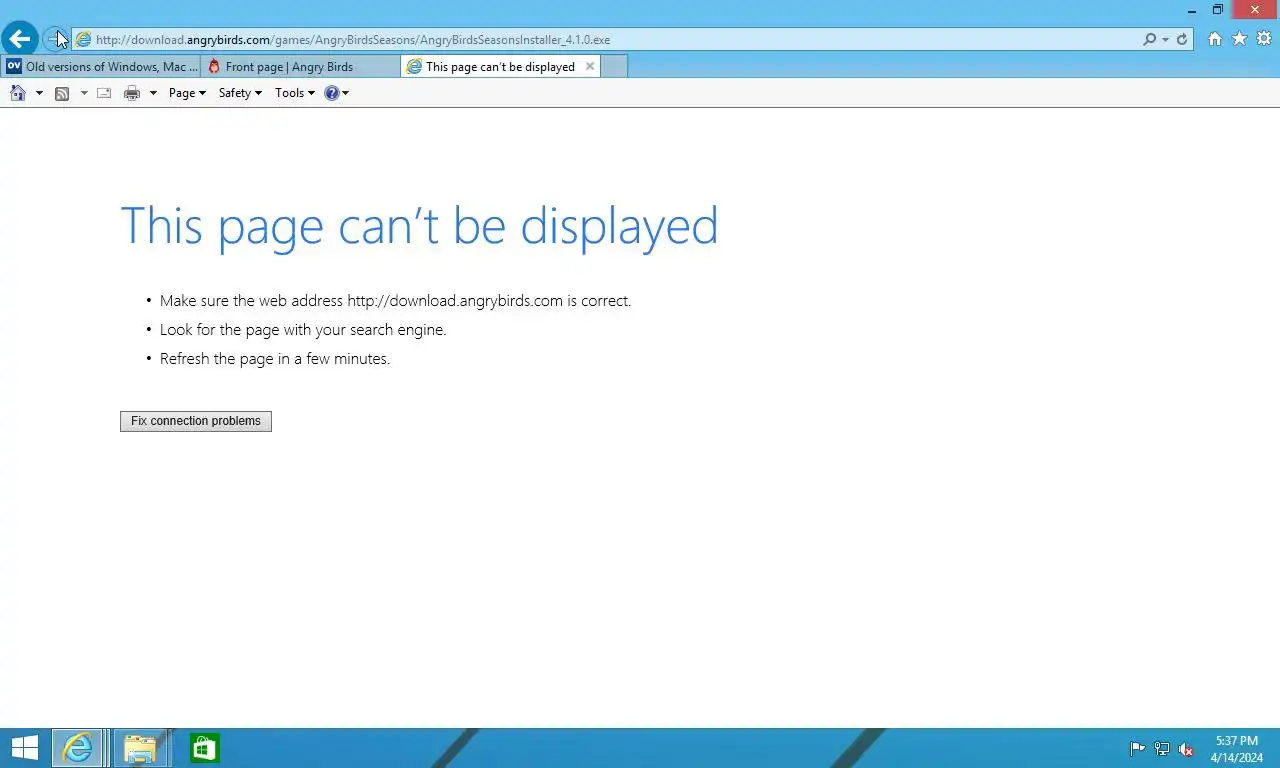Viewport: 1280px width, 768px height.
Task: Expand the feeds dropdown arrow
Action: pos(84,93)
